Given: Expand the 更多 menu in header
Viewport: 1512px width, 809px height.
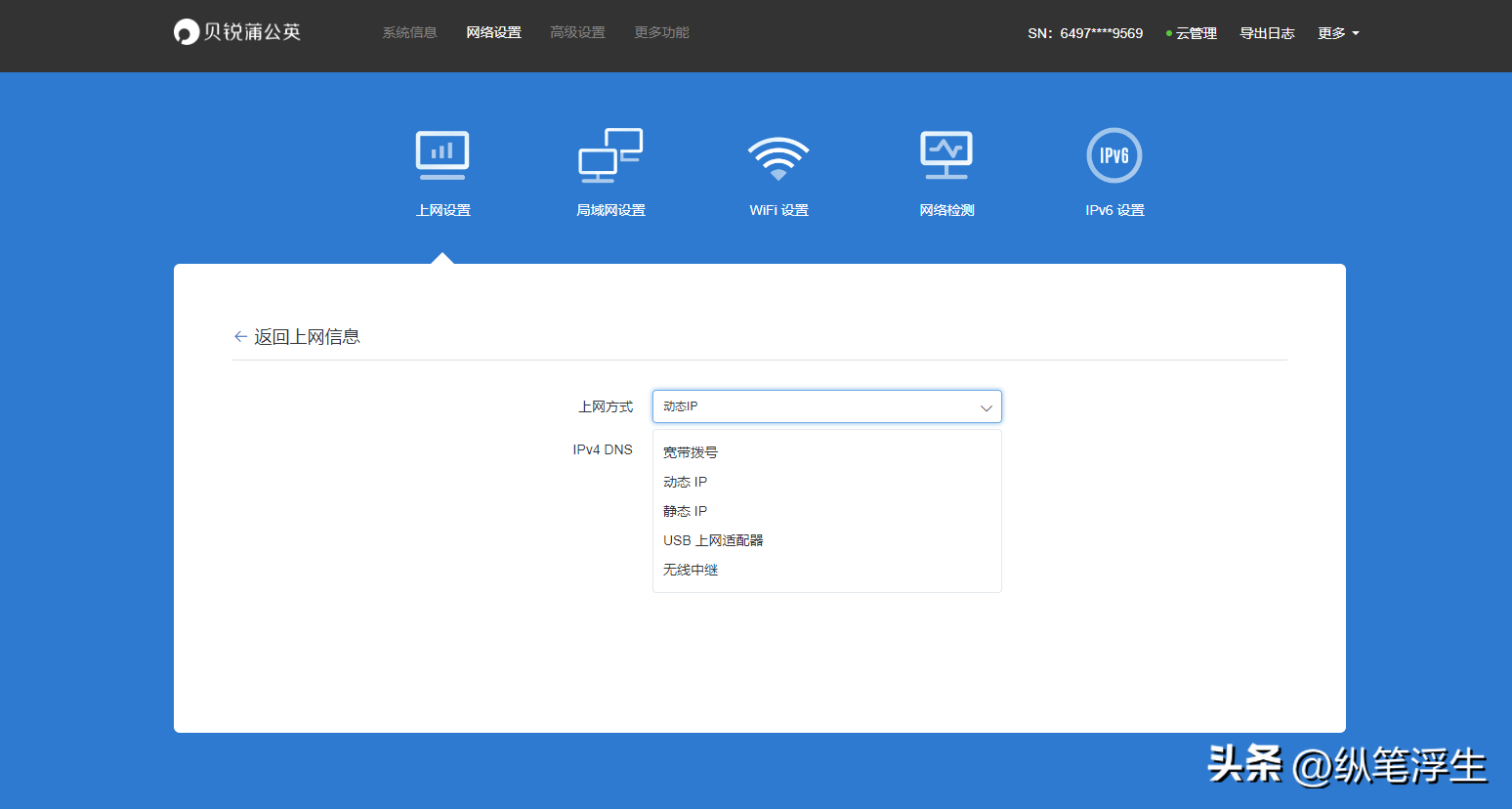Looking at the screenshot, I should 1338,33.
